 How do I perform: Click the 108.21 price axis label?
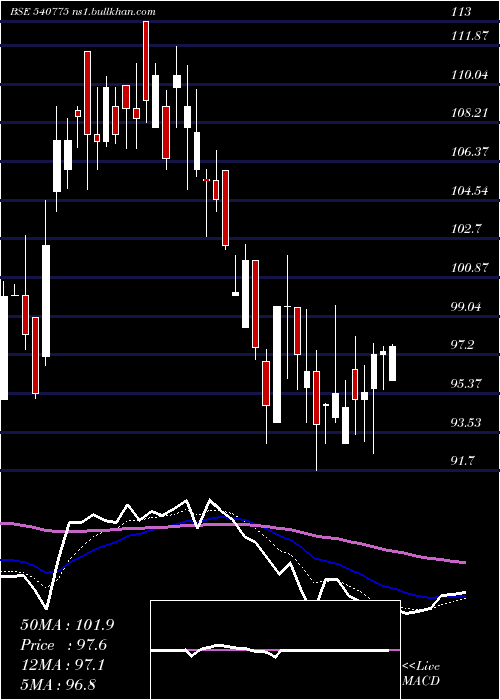469,113
